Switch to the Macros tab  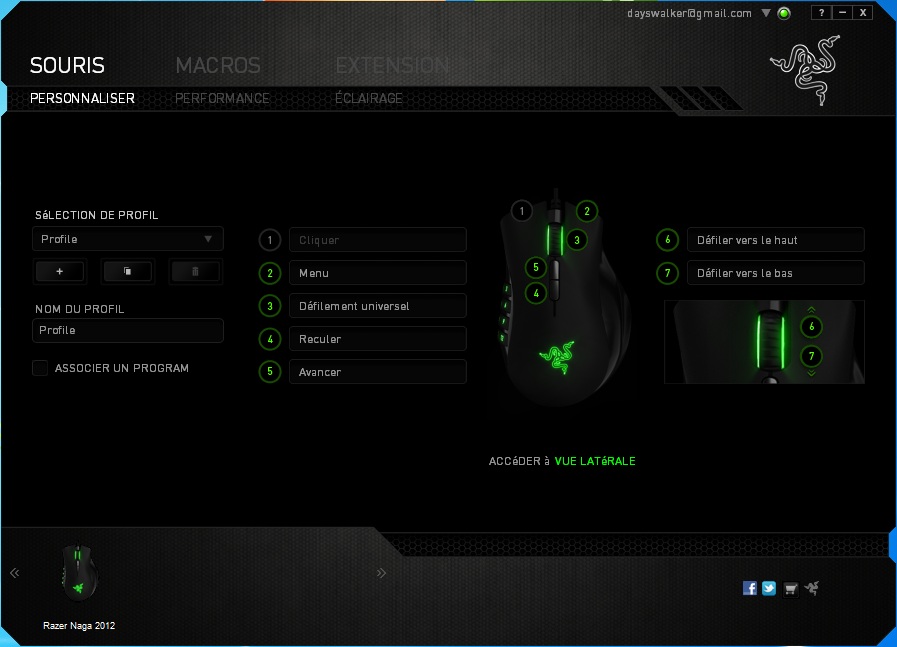[x=218, y=65]
